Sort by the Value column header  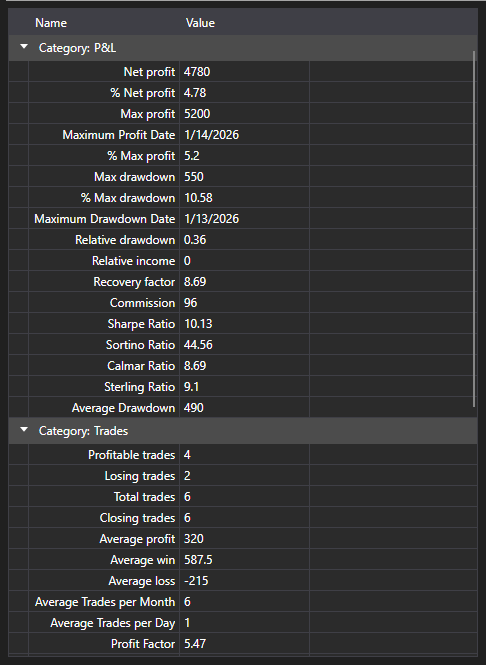(200, 23)
